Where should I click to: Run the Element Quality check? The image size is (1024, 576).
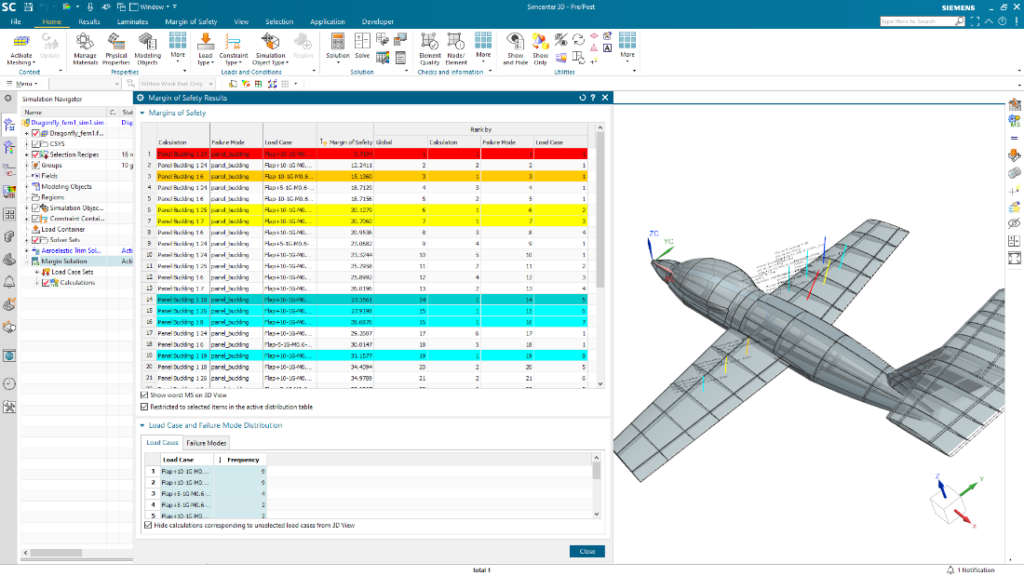pyautogui.click(x=430, y=42)
